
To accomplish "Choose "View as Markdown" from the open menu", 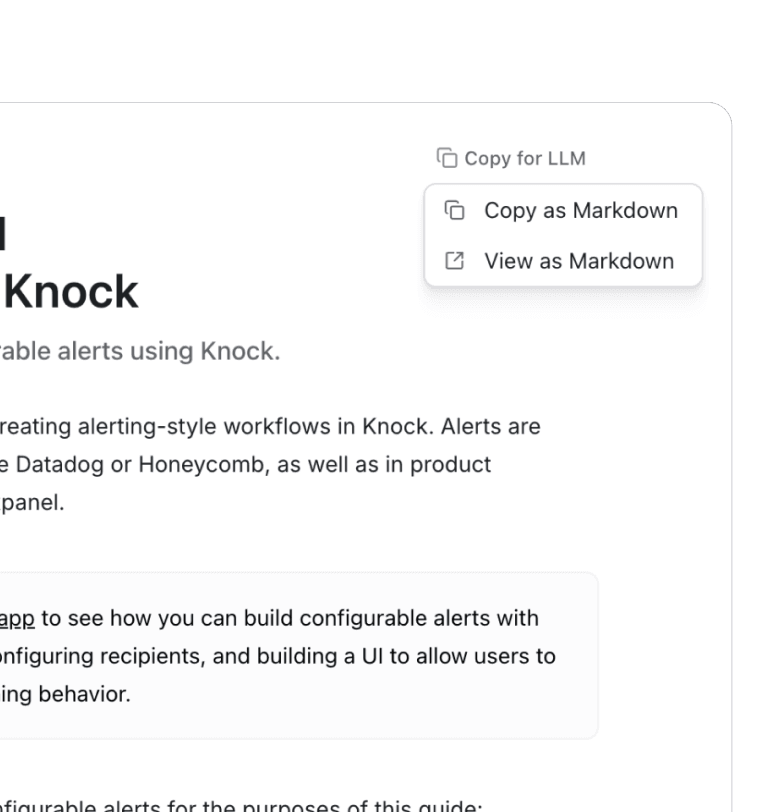I will (x=580, y=261).
